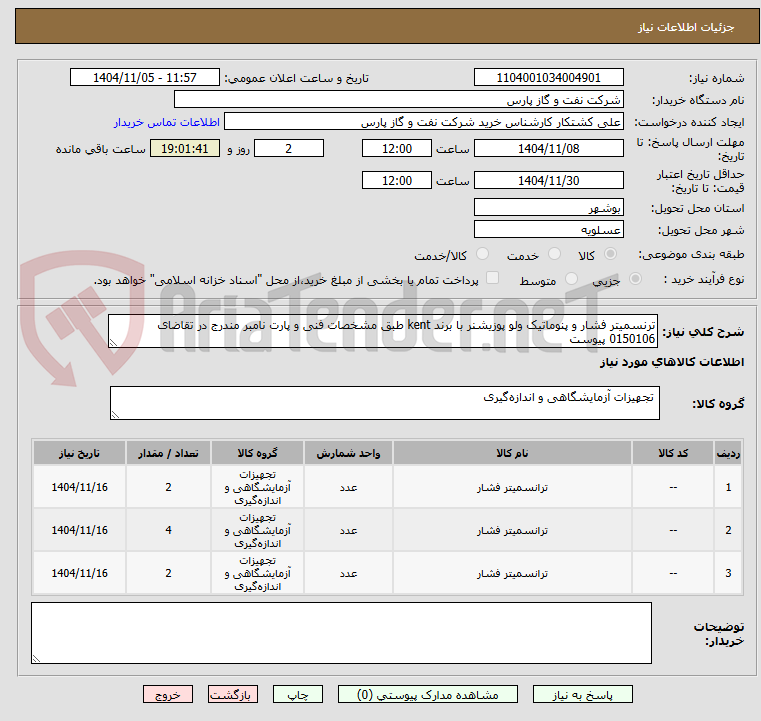Click the خروج exit button
This screenshot has width=761, height=721.
coord(167,694)
